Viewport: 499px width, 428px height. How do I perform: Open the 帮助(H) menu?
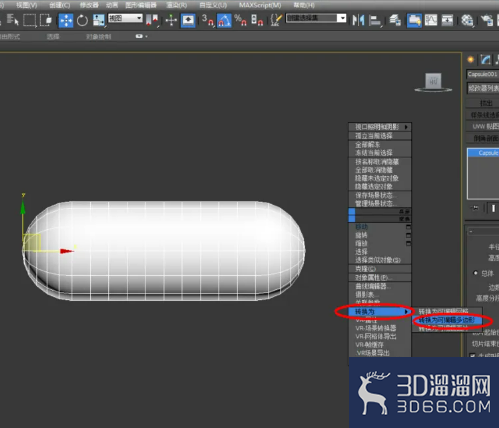pos(304,5)
